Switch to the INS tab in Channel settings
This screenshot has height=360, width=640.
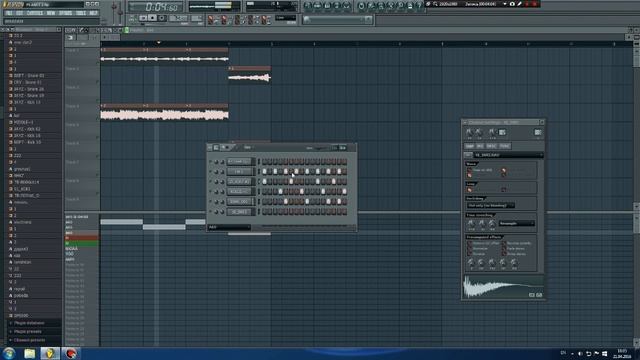(x=480, y=146)
